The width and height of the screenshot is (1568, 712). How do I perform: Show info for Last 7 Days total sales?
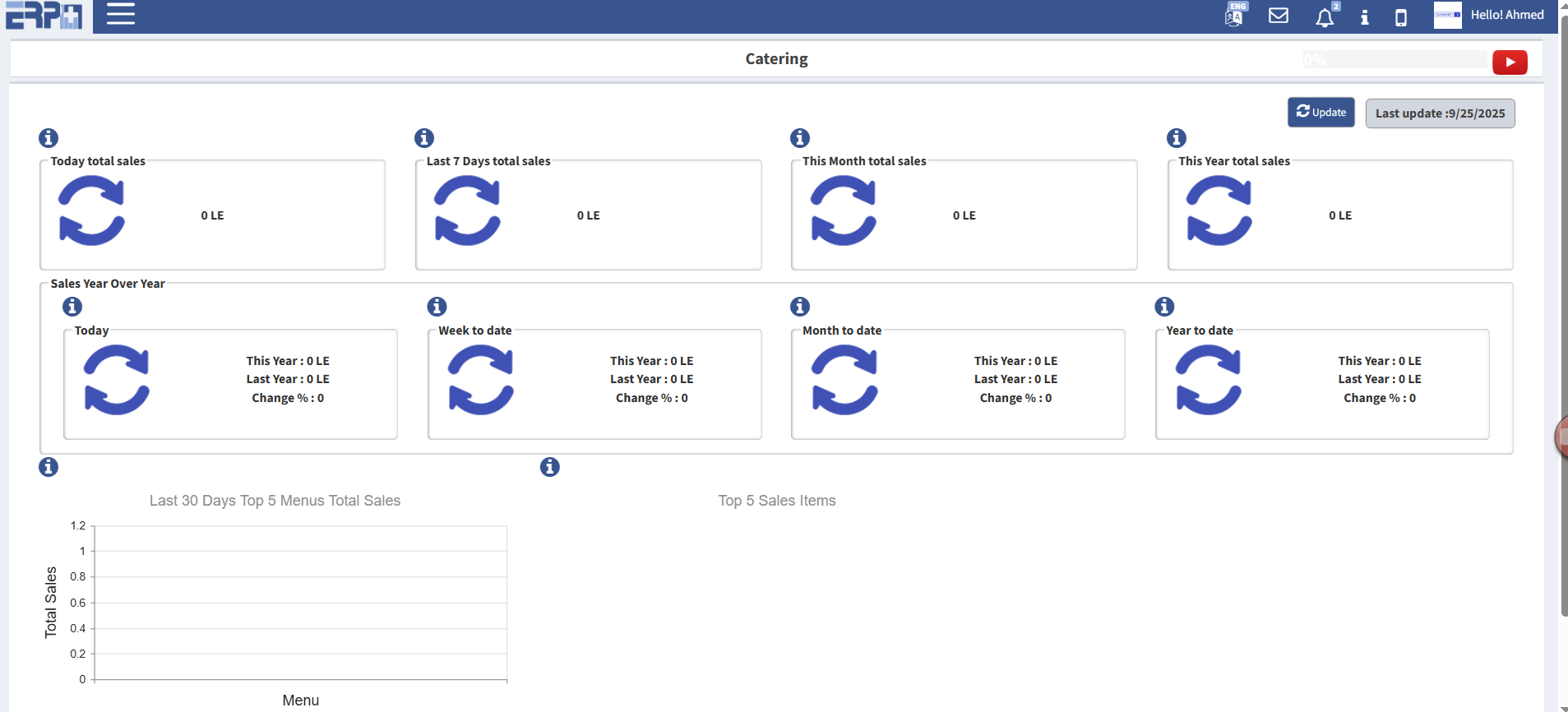424,138
